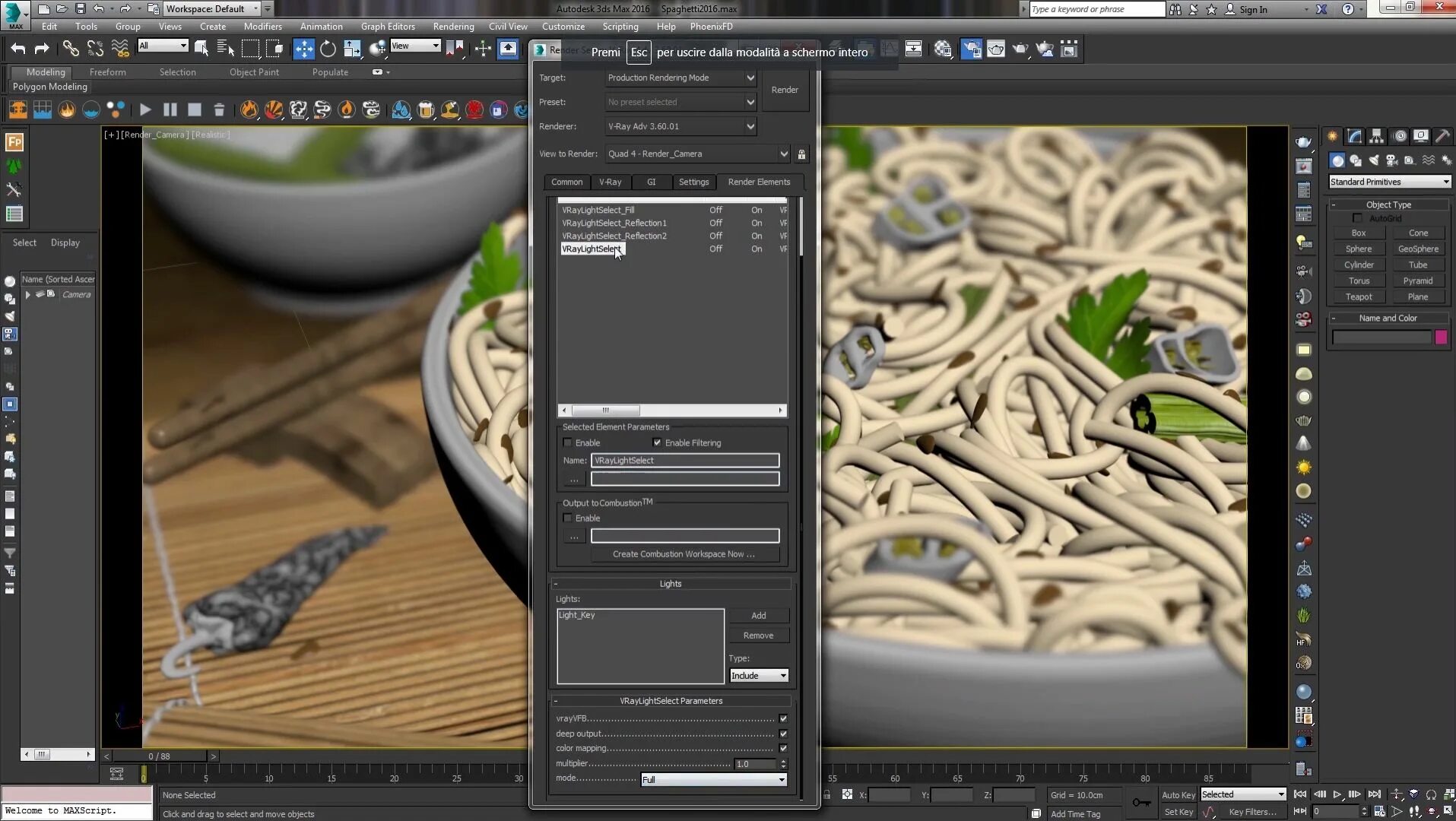Click the PhoenixFD pause simulation icon
This screenshot has height=821, width=1456.
(x=170, y=110)
